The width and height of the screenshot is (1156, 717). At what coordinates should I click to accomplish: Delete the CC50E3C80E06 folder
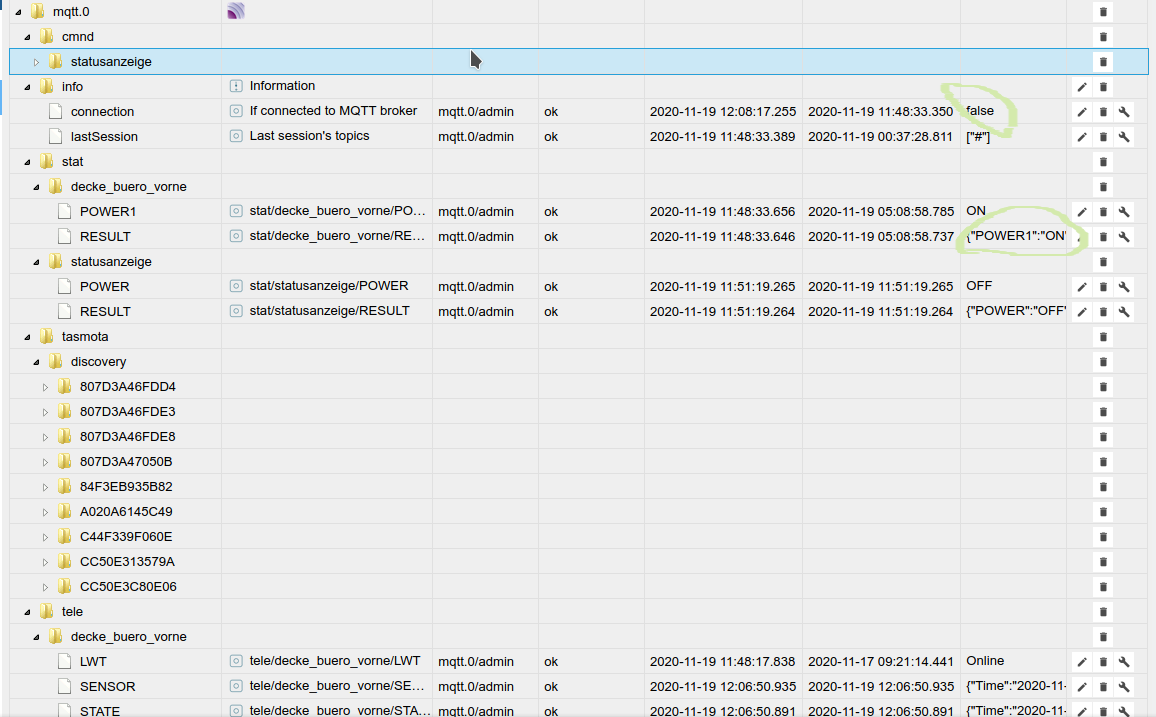tap(1103, 587)
